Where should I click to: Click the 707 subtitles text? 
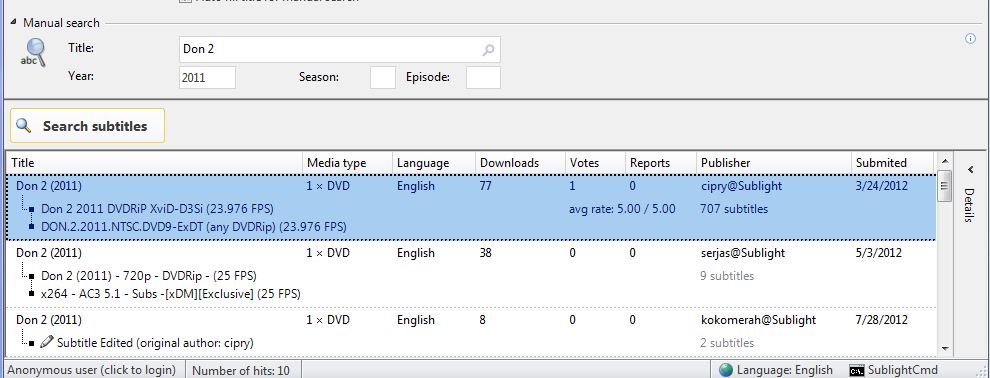click(x=734, y=208)
